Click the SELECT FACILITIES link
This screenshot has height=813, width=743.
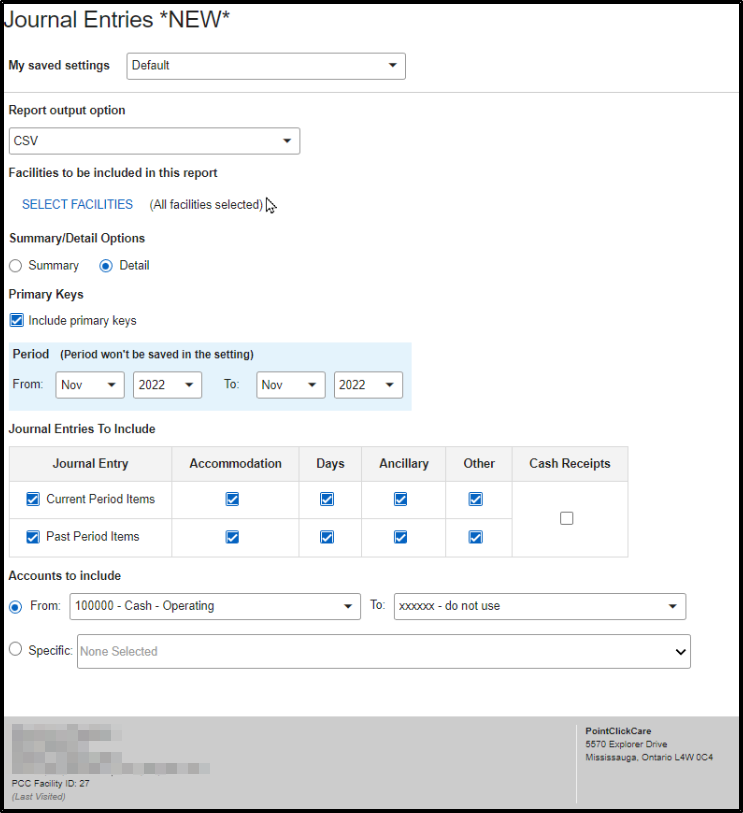(77, 204)
